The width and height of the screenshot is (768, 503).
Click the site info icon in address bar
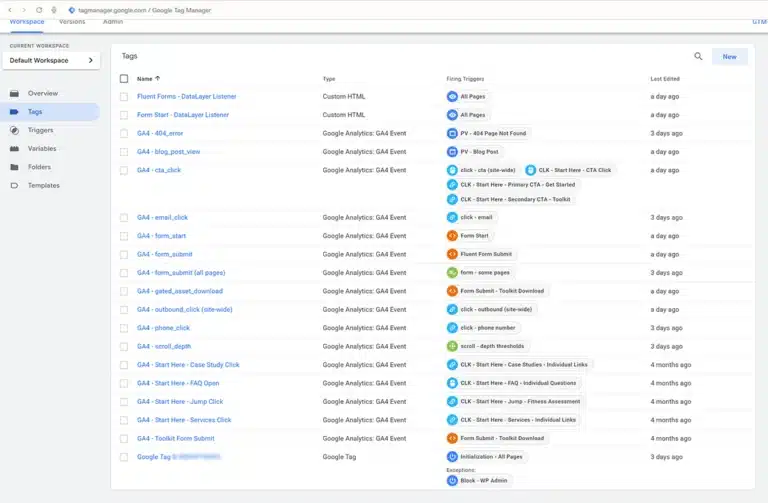point(72,10)
